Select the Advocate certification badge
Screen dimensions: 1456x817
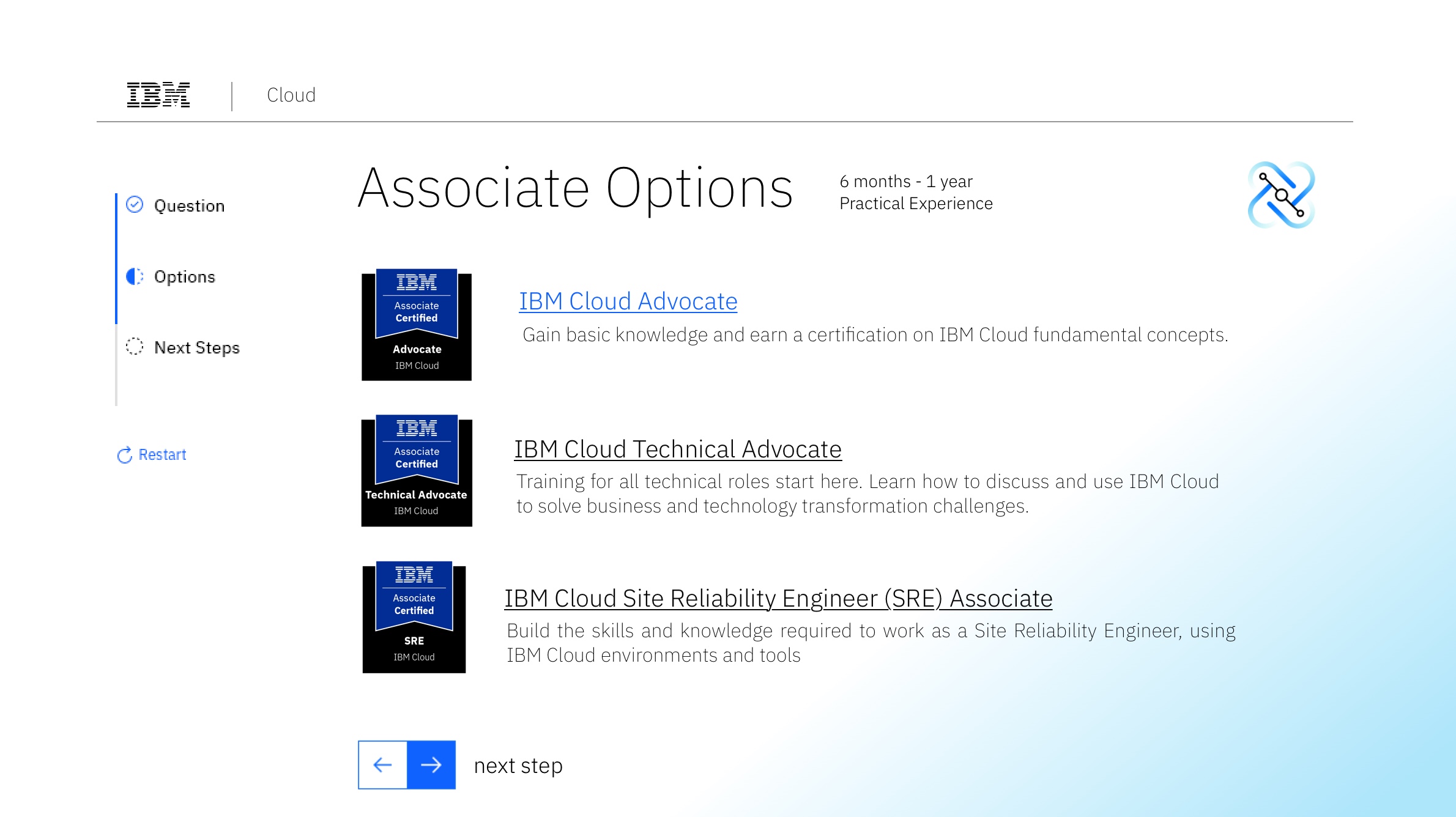[417, 325]
